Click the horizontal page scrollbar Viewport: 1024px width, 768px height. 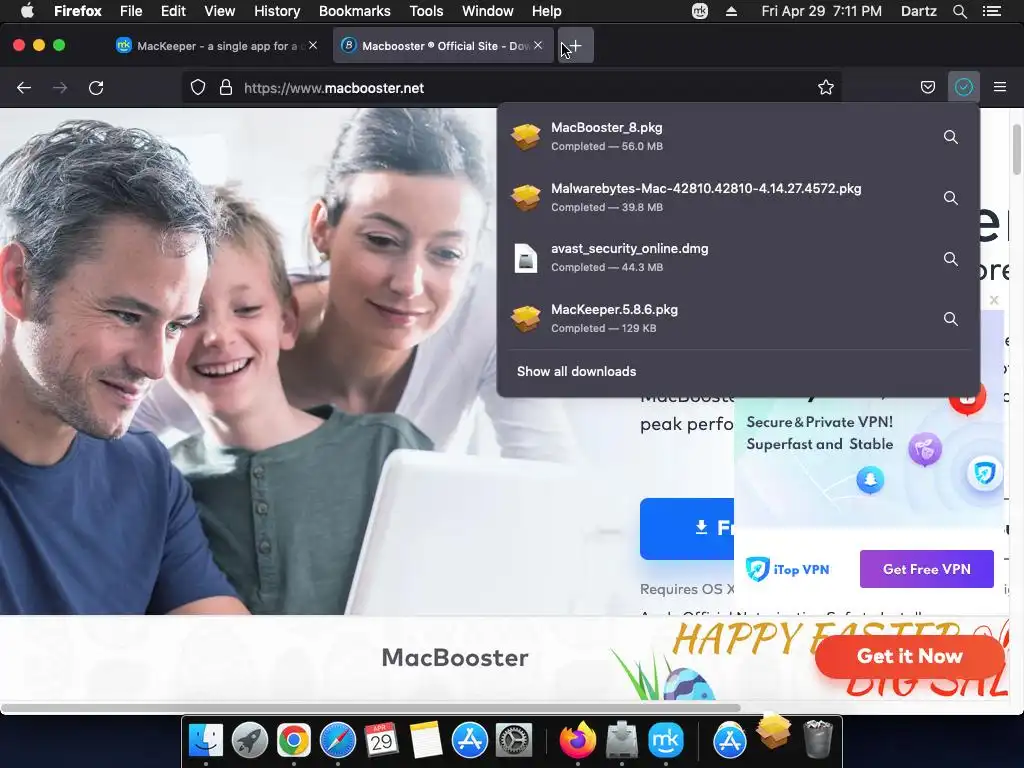pos(370,708)
